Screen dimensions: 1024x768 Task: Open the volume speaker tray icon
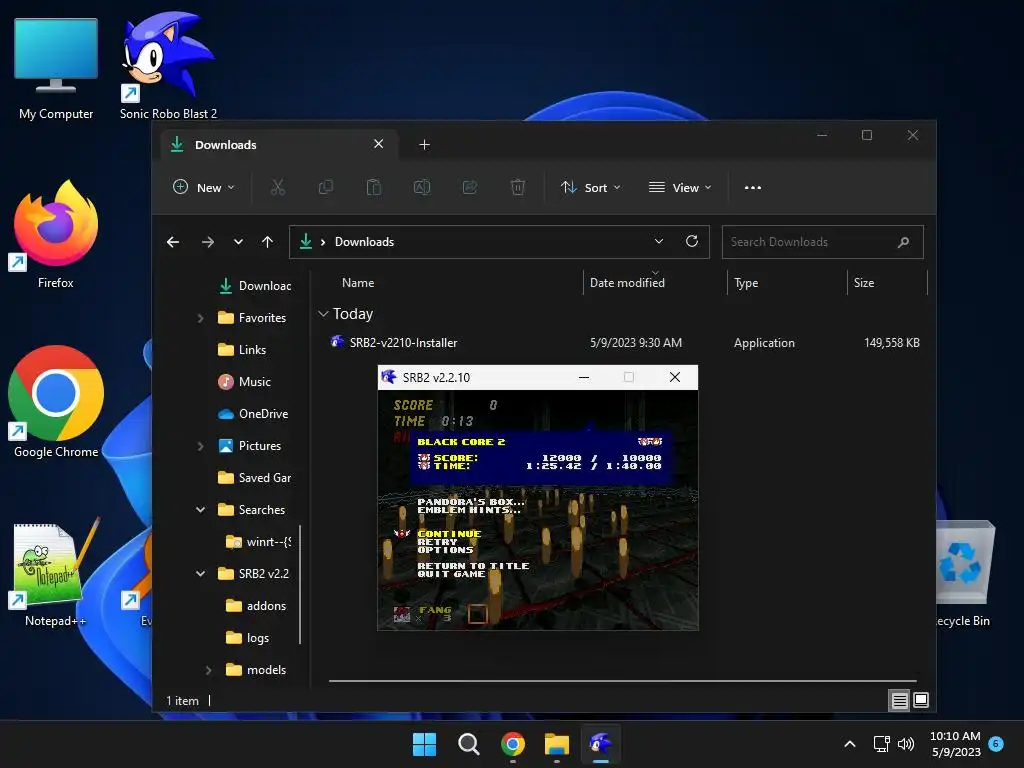[x=906, y=744]
